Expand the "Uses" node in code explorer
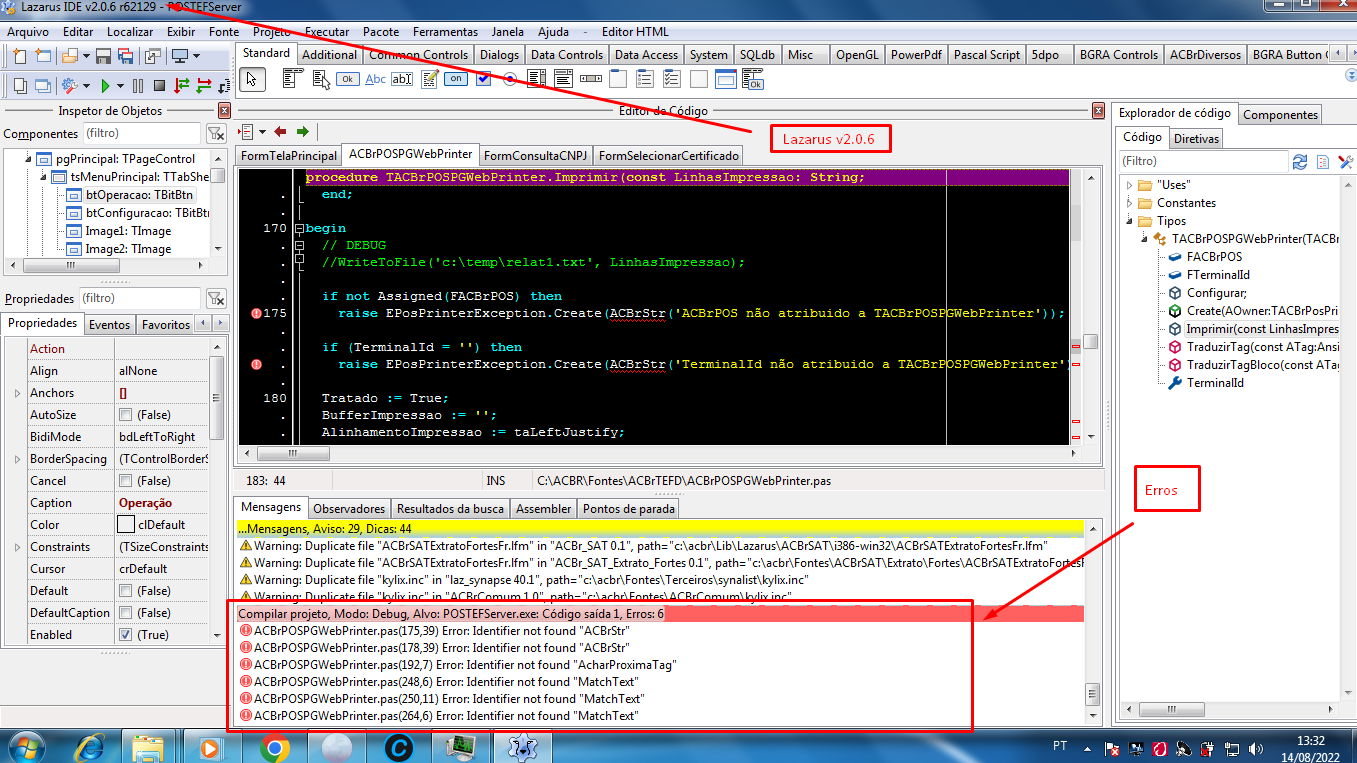1357x763 pixels. 1128,185
